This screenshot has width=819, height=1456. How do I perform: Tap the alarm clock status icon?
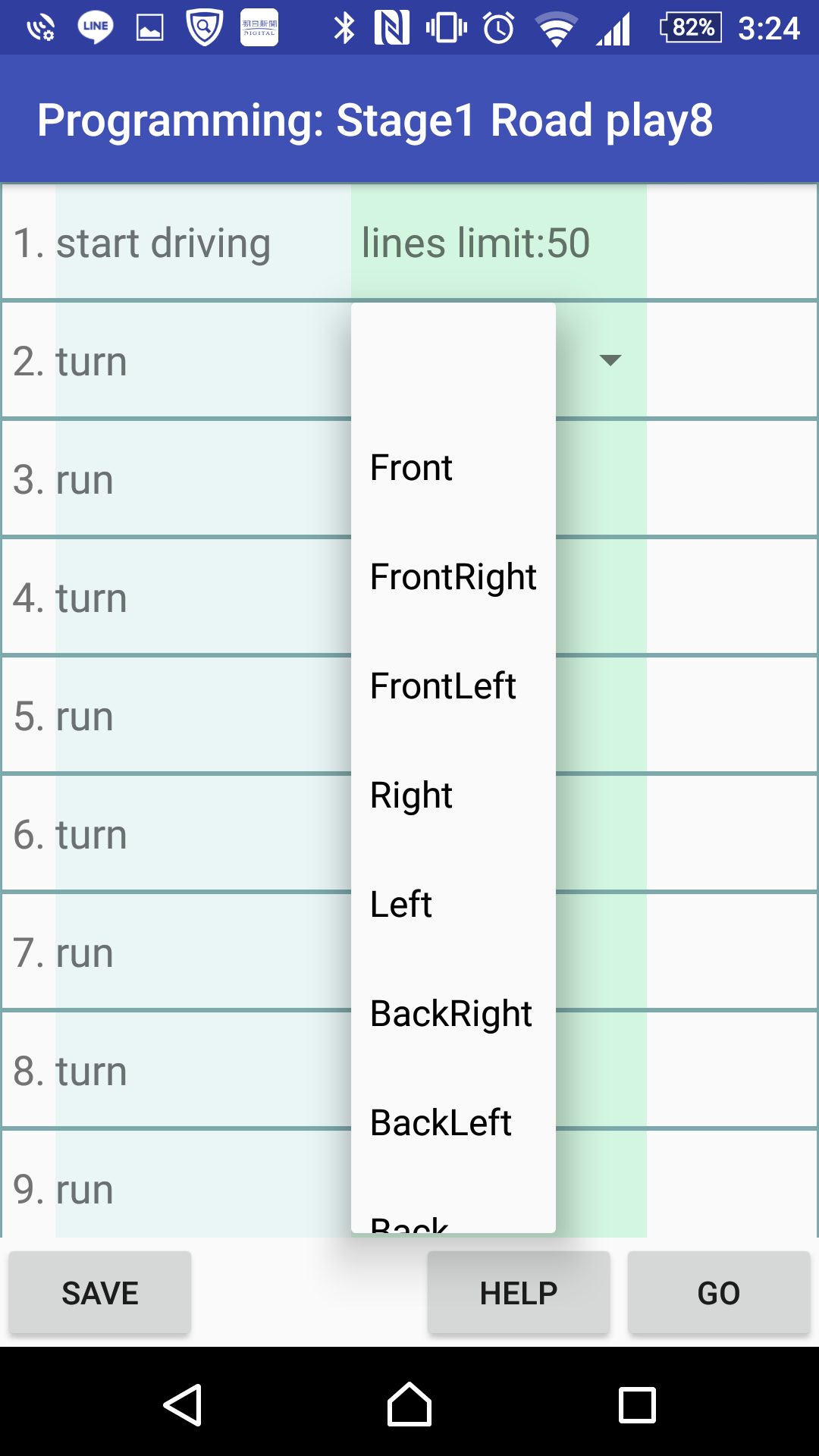[499, 28]
